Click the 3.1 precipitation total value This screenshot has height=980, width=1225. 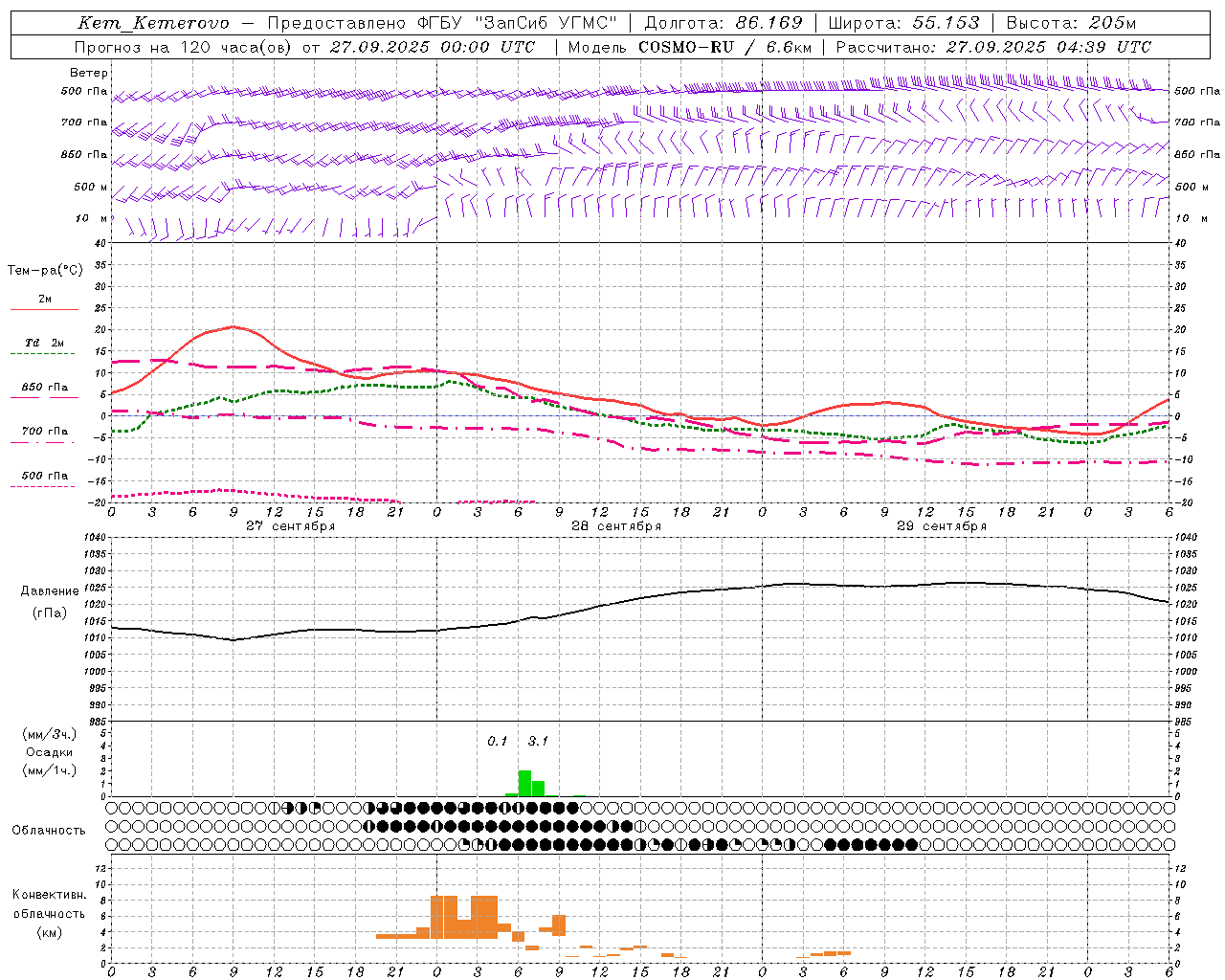(x=538, y=741)
